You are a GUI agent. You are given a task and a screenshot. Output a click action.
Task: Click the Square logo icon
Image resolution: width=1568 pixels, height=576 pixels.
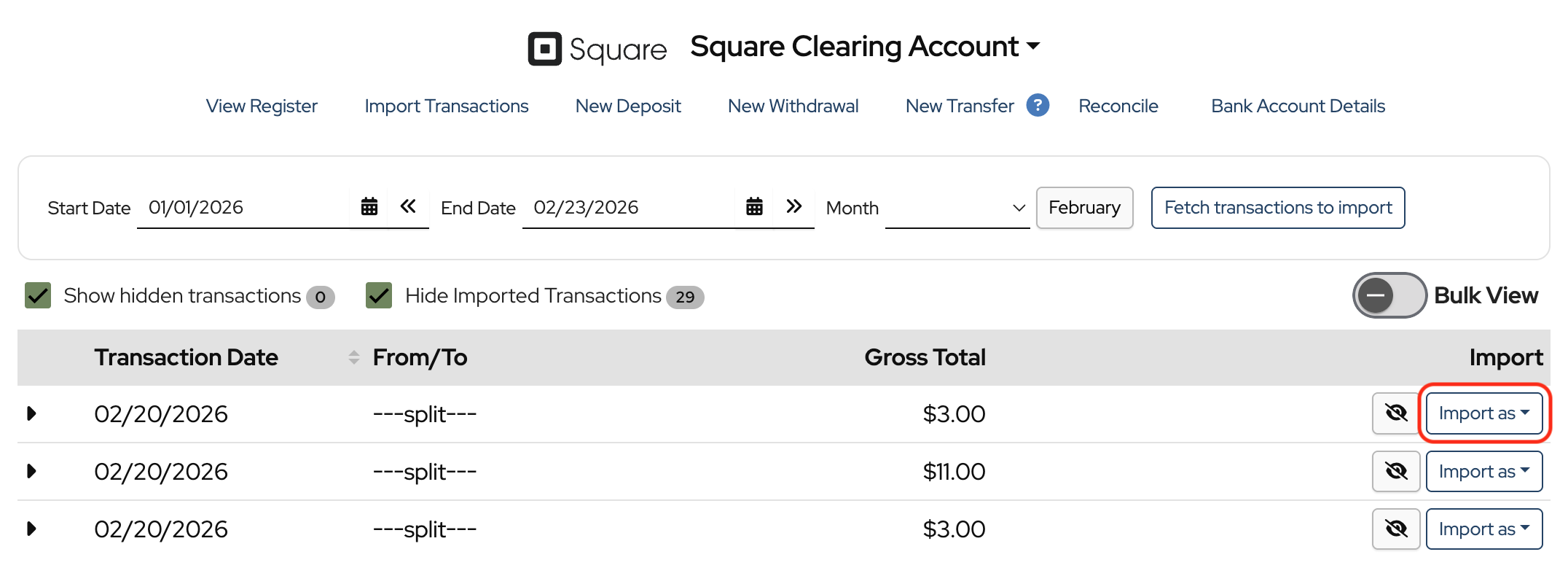[x=544, y=49]
